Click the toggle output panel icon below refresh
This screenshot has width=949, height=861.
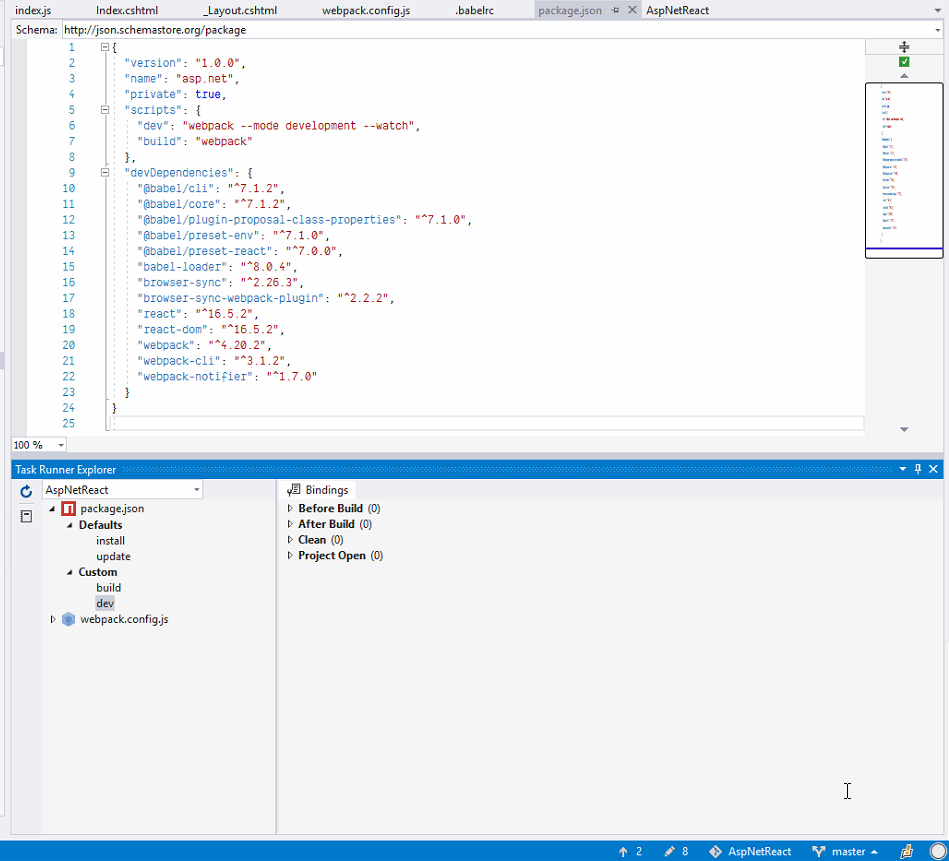(26, 516)
